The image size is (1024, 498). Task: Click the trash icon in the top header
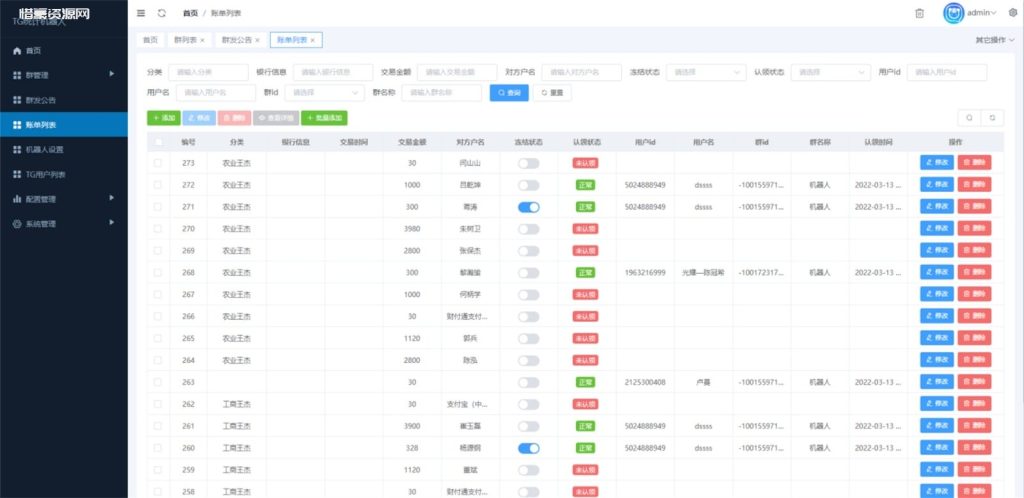920,13
